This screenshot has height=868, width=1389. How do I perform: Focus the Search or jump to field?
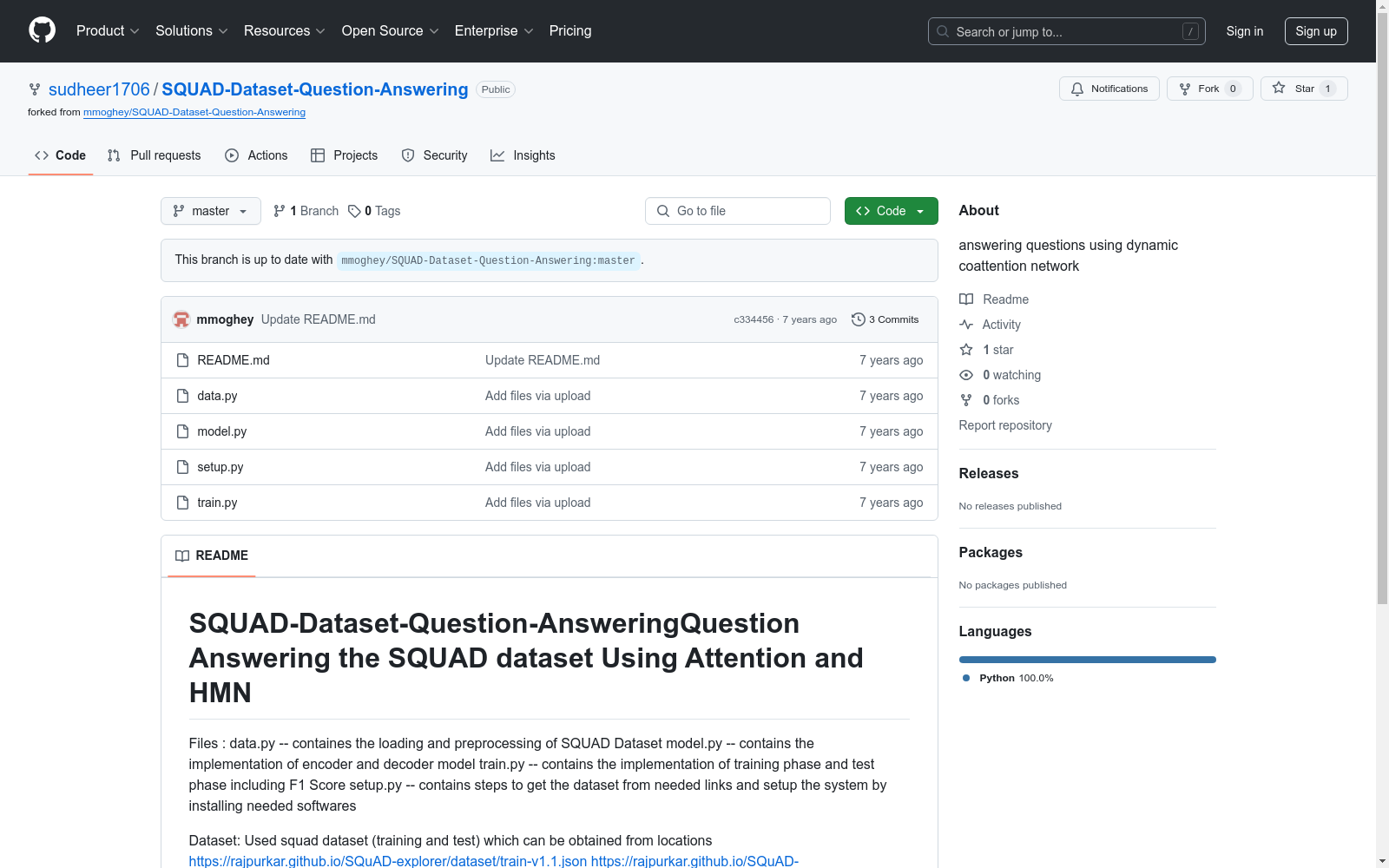point(1066,31)
